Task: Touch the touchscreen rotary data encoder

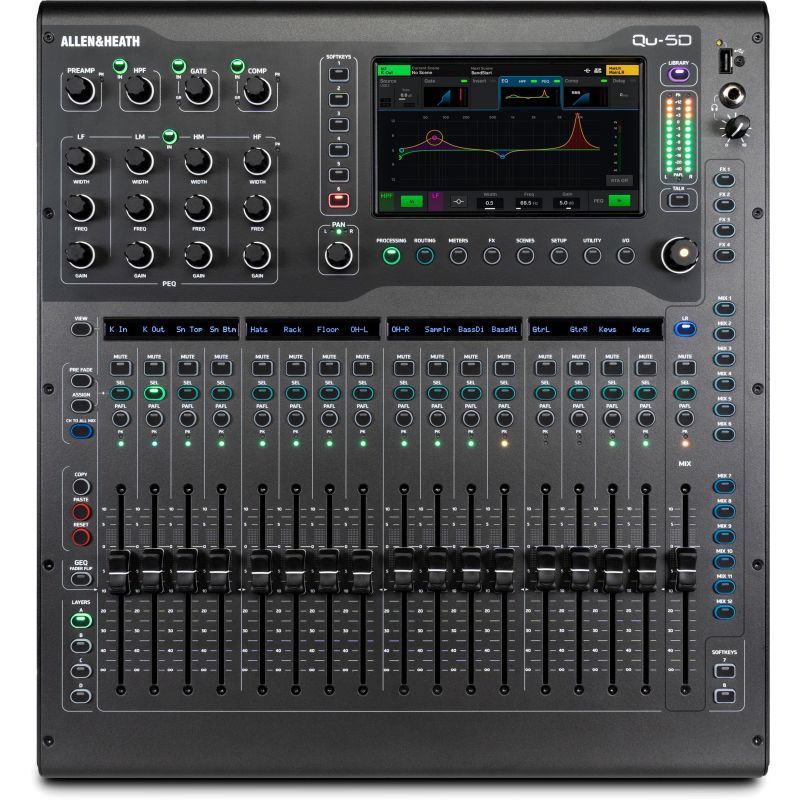Action: pos(679,254)
